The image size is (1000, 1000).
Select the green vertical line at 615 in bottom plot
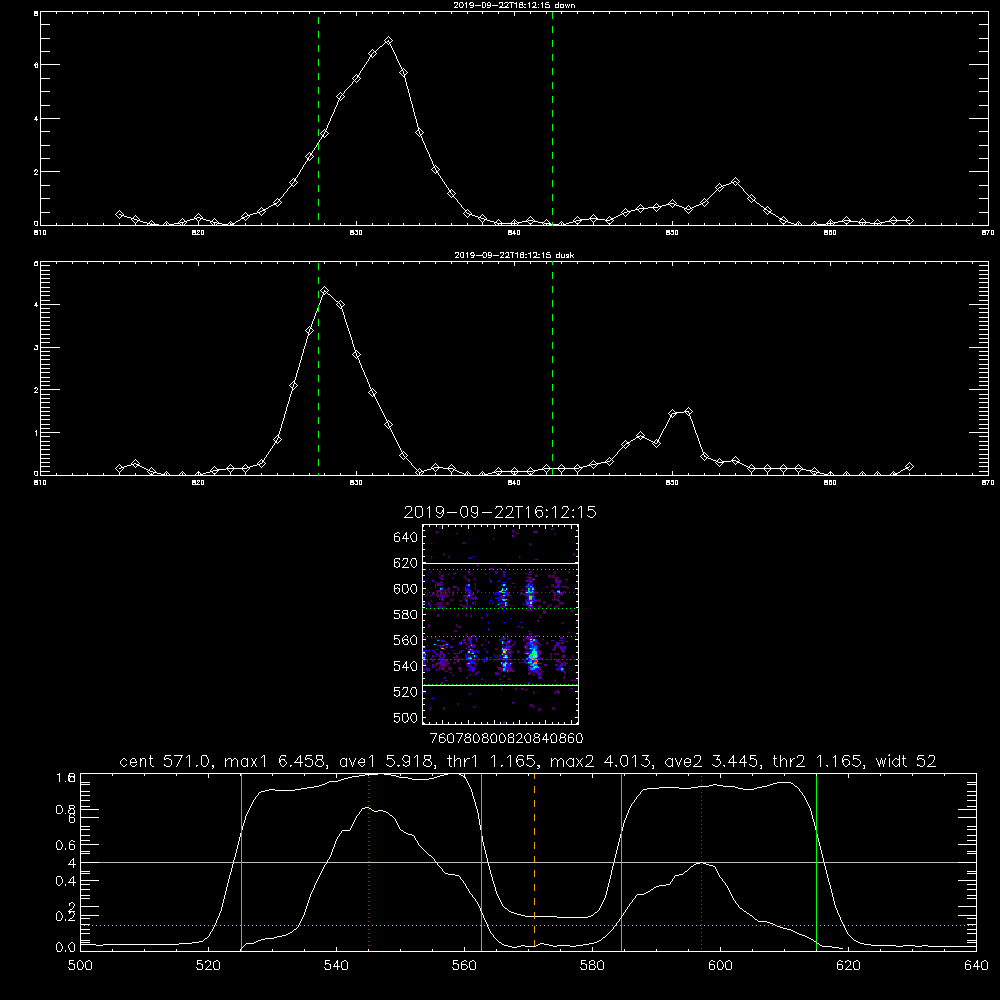tap(816, 861)
